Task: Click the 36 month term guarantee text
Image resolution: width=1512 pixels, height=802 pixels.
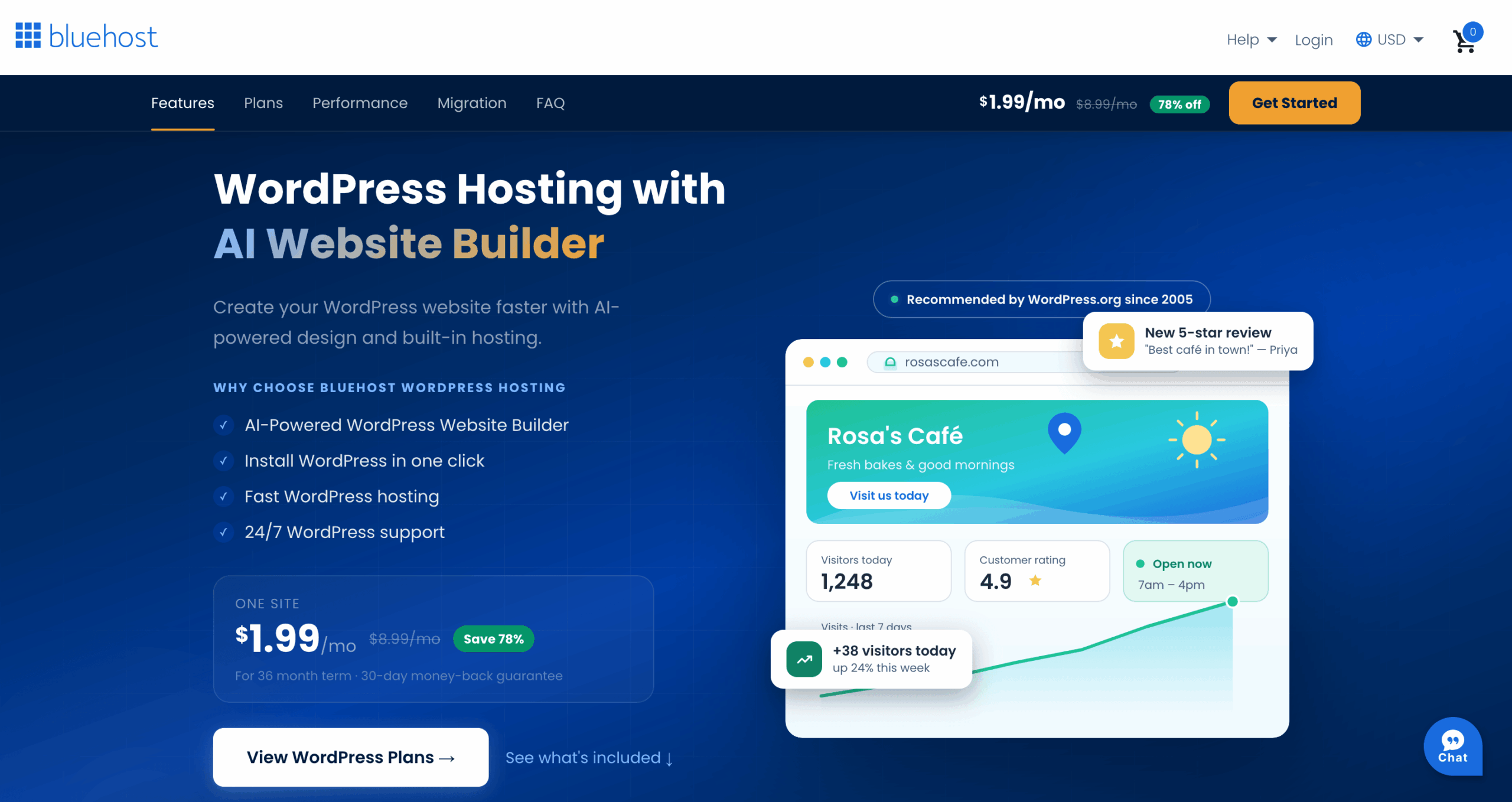Action: click(x=399, y=676)
